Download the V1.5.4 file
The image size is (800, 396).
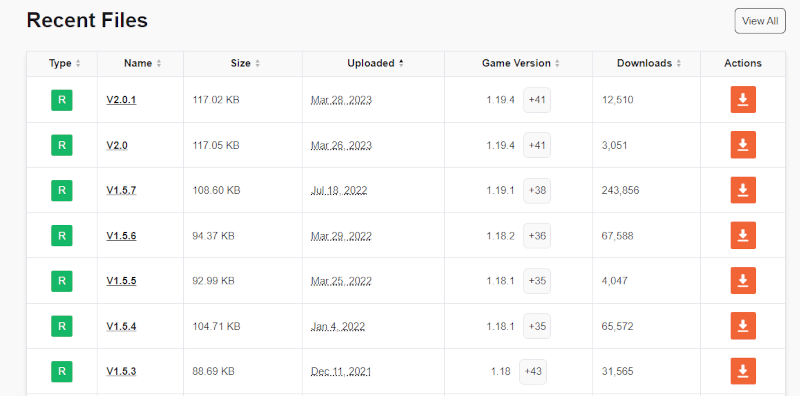pyautogui.click(x=743, y=326)
